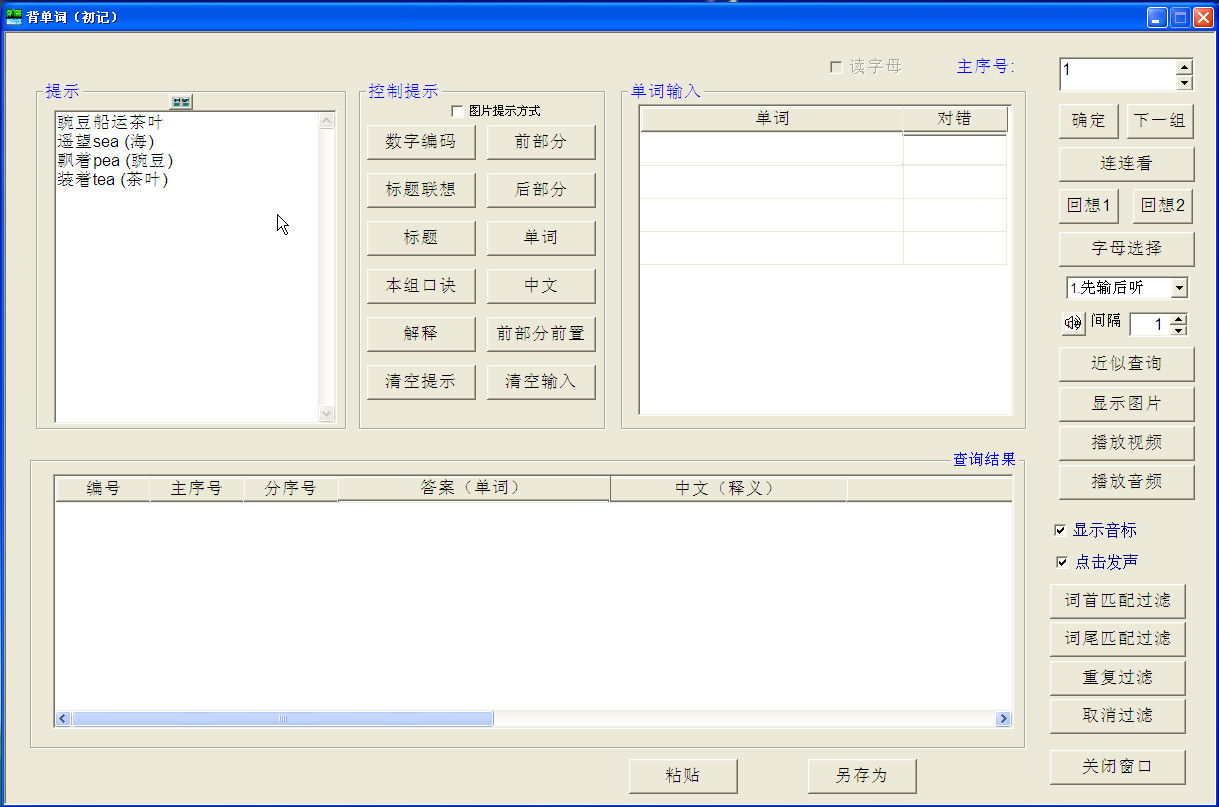Click 播放音频 to play audio
This screenshot has height=807, width=1219.
(1126, 483)
